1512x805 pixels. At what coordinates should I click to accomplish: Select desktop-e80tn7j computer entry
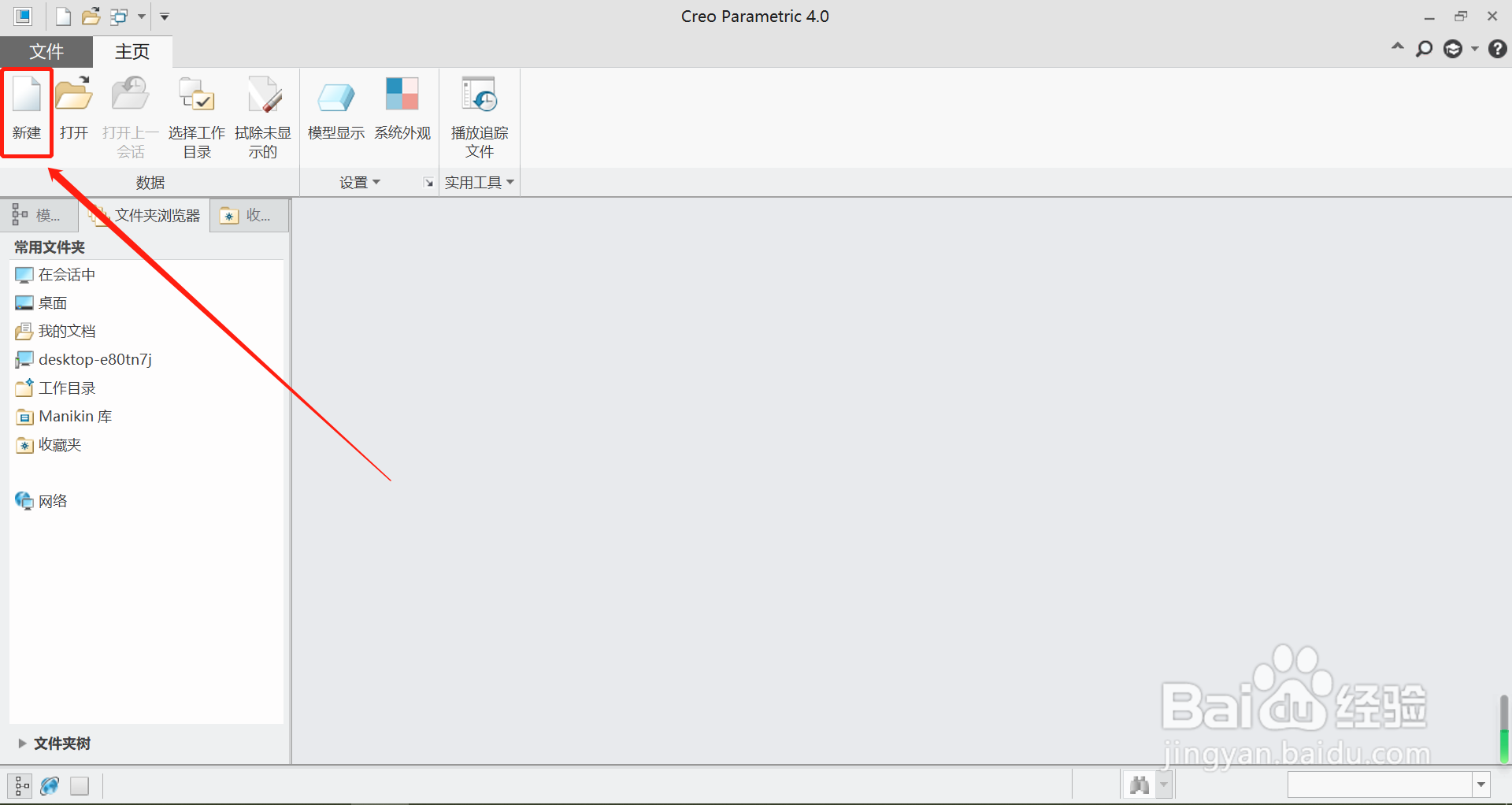[83, 360]
